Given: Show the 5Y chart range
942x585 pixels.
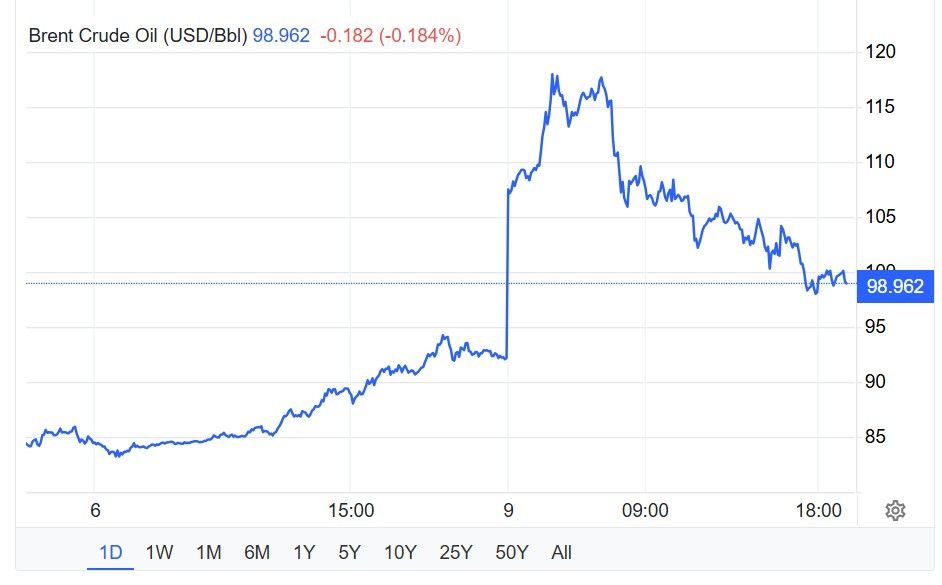Looking at the screenshot, I should coord(349,552).
